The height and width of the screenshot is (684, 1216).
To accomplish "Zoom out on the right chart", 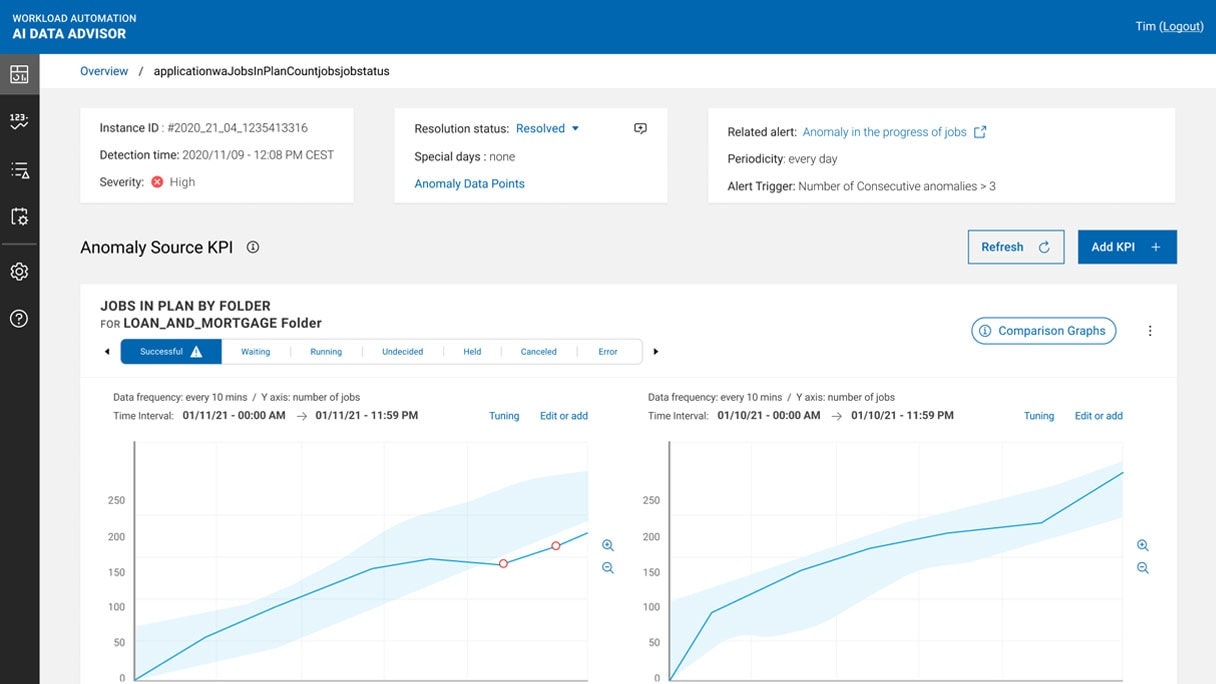I will (x=1142, y=567).
